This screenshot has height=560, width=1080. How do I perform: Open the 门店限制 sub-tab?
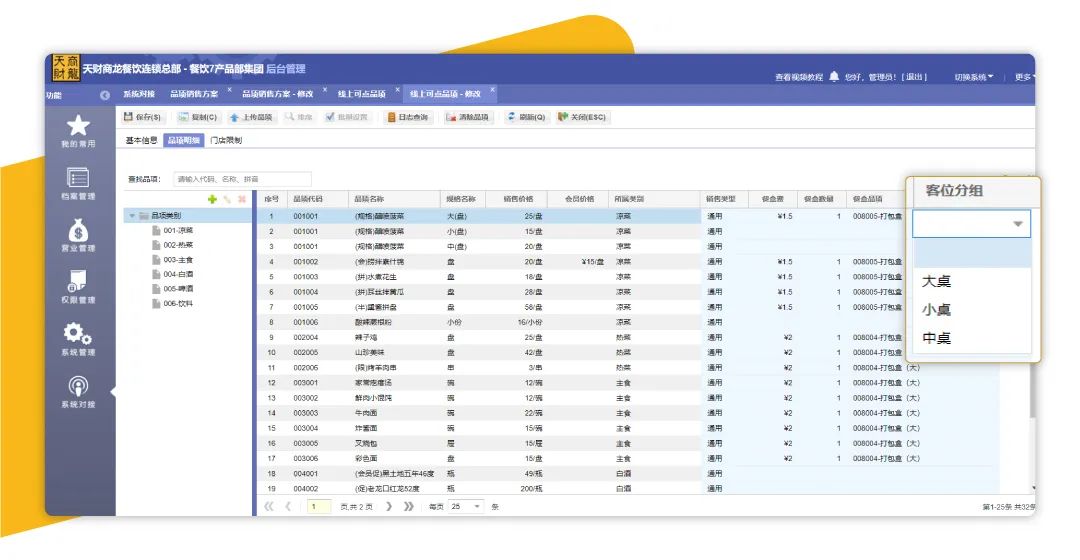point(226,140)
